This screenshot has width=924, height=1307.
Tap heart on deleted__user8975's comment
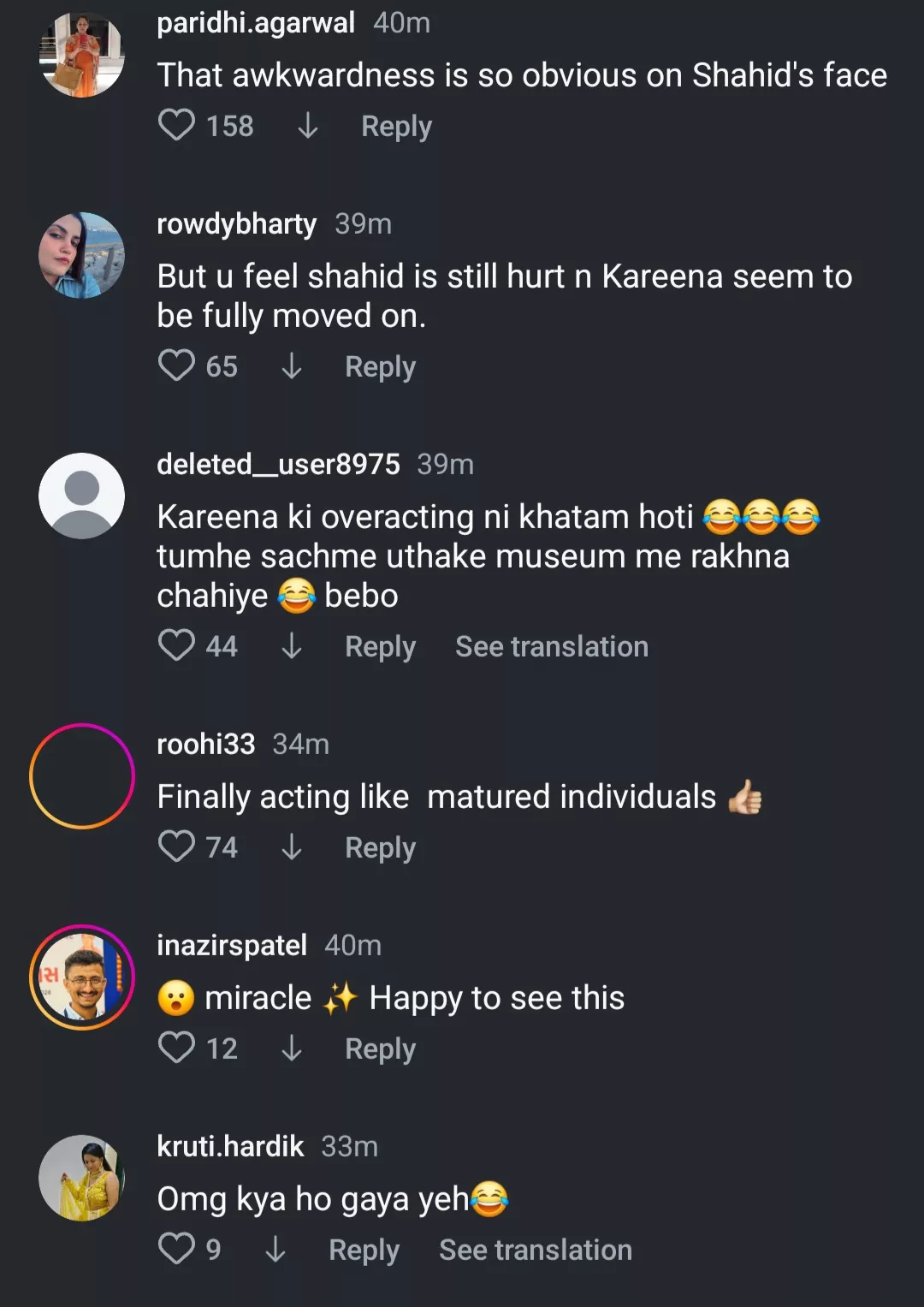click(x=177, y=646)
